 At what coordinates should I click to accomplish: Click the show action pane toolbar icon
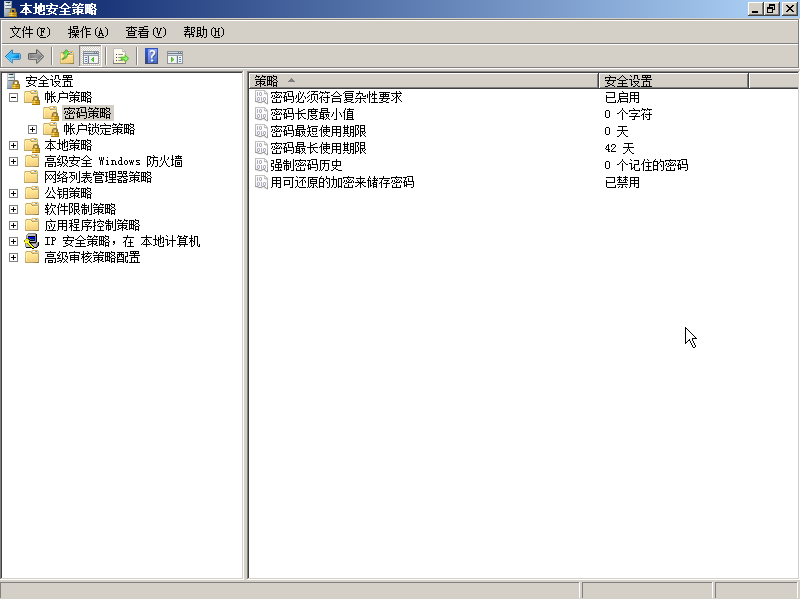[175, 56]
